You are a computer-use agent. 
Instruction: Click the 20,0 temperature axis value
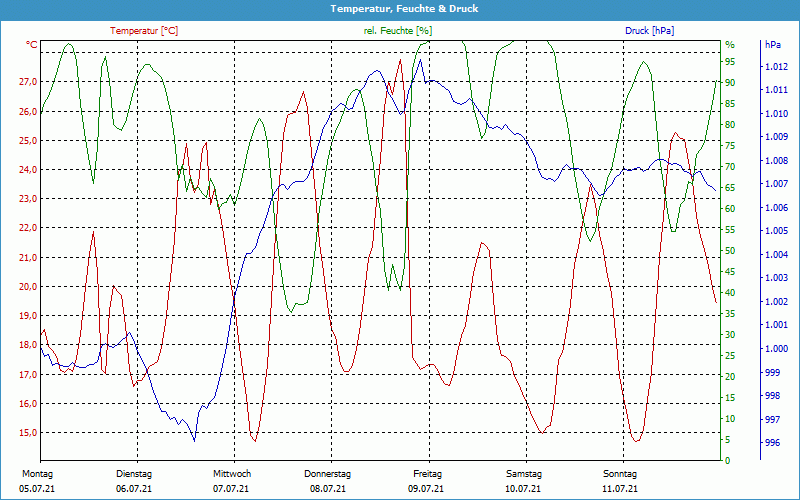point(28,286)
